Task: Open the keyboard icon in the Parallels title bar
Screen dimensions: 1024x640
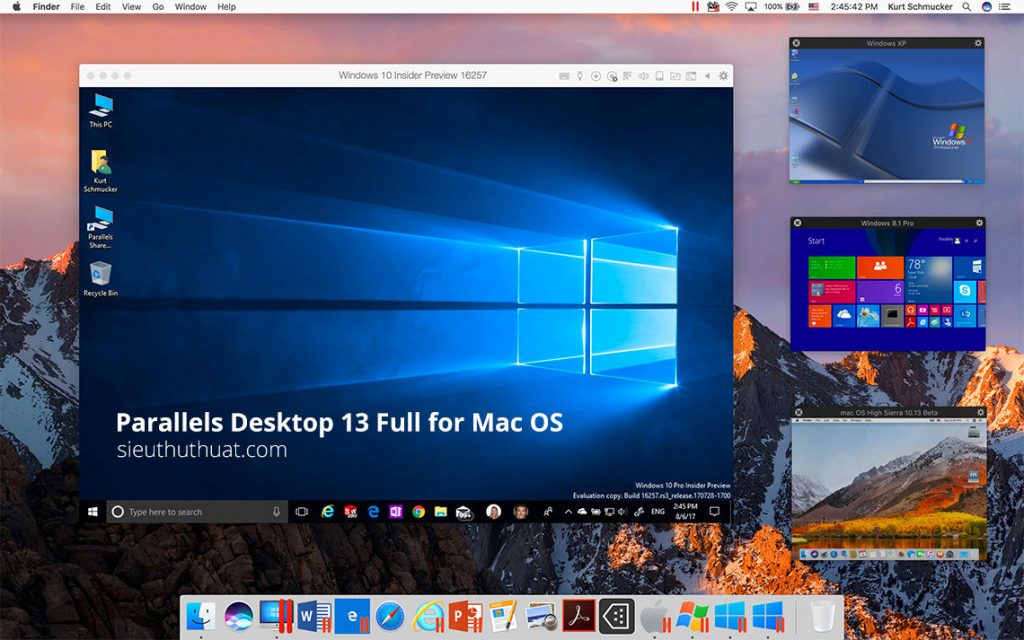Action: [x=564, y=76]
